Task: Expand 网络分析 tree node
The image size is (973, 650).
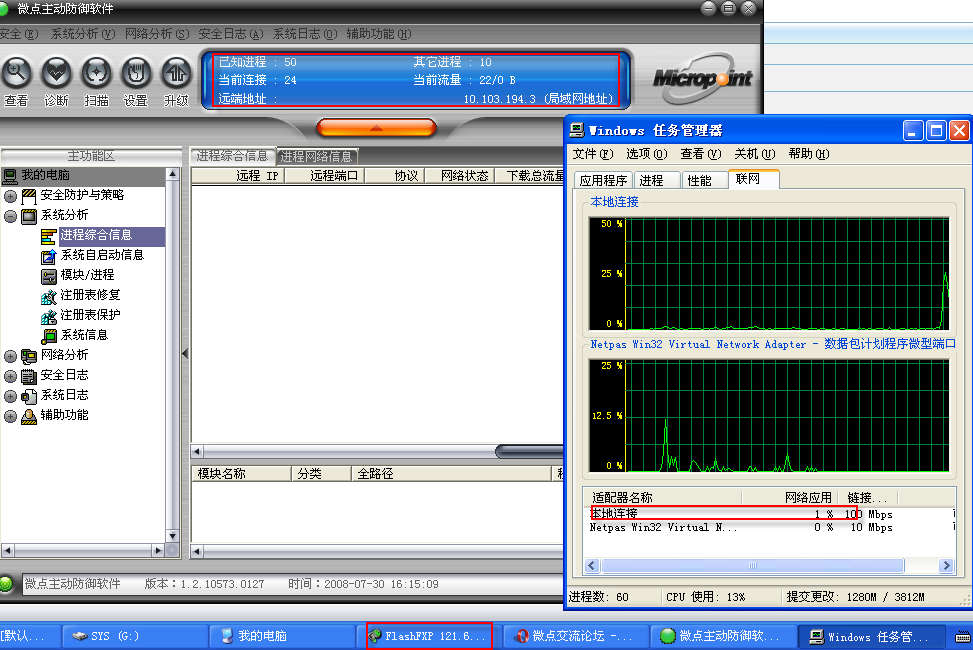Action: [x=10, y=356]
